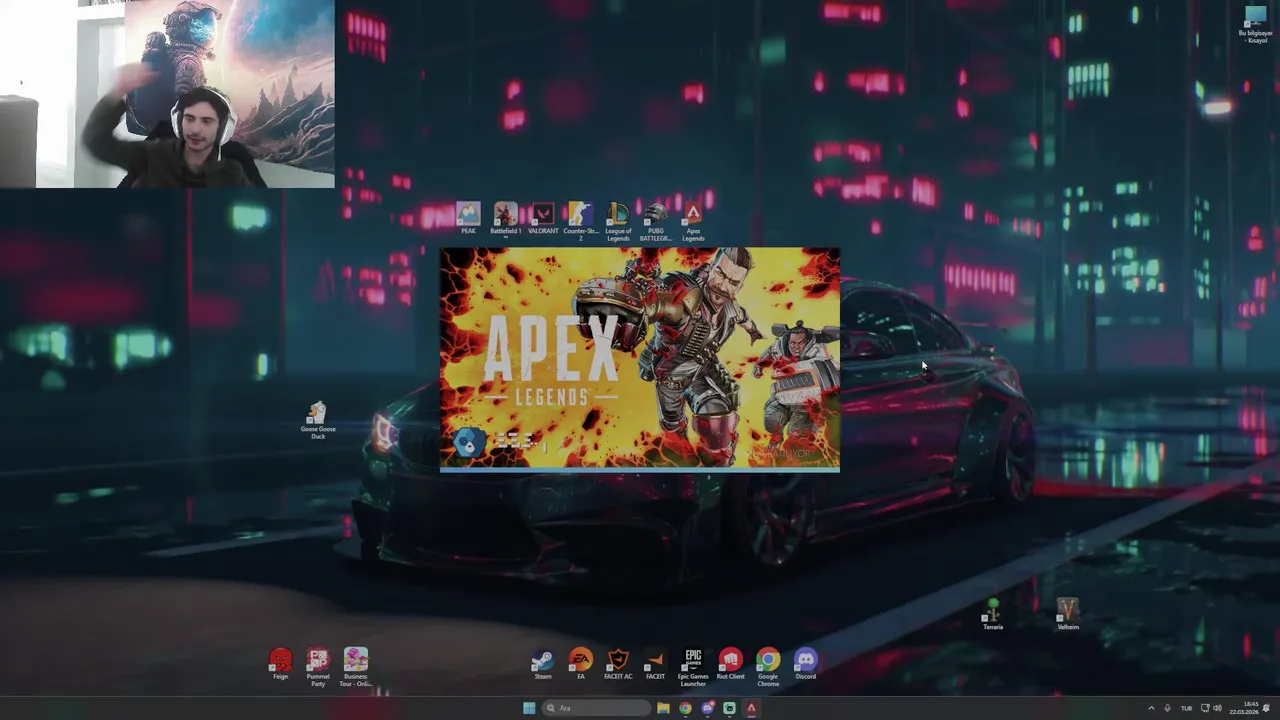
Task: Open the PEAK desktop shortcut
Action: (x=468, y=219)
